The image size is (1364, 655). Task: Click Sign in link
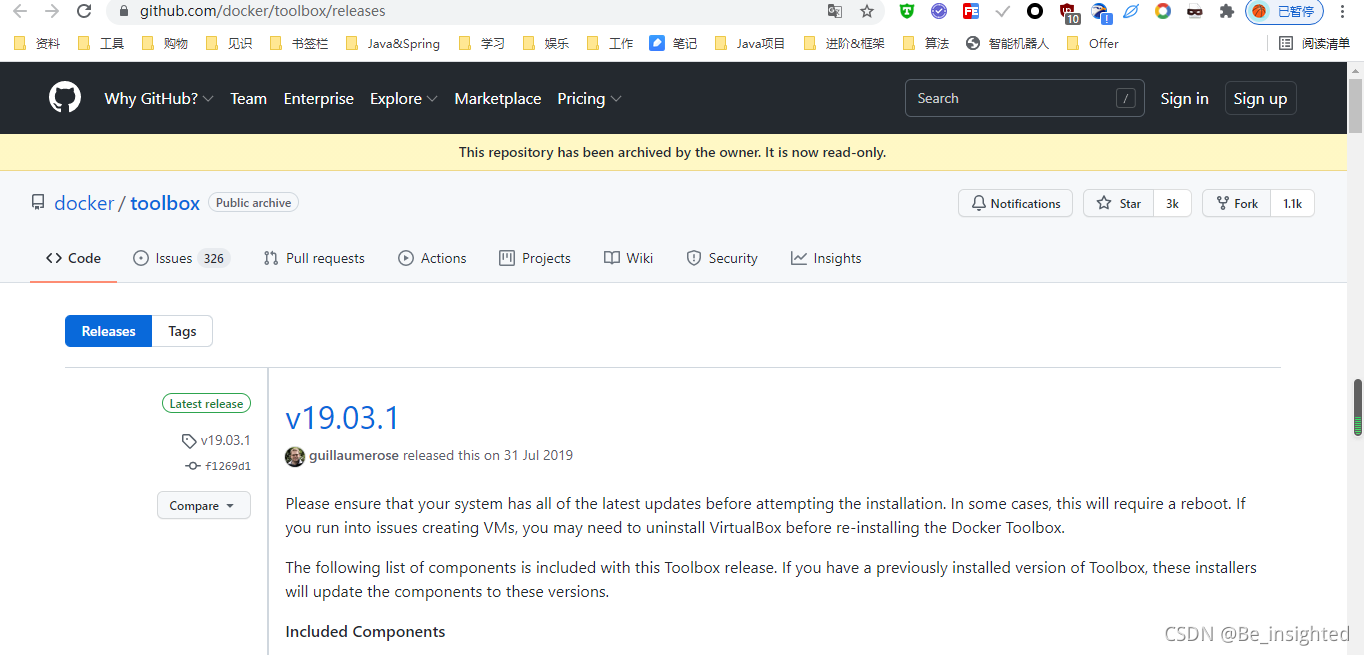point(1184,98)
